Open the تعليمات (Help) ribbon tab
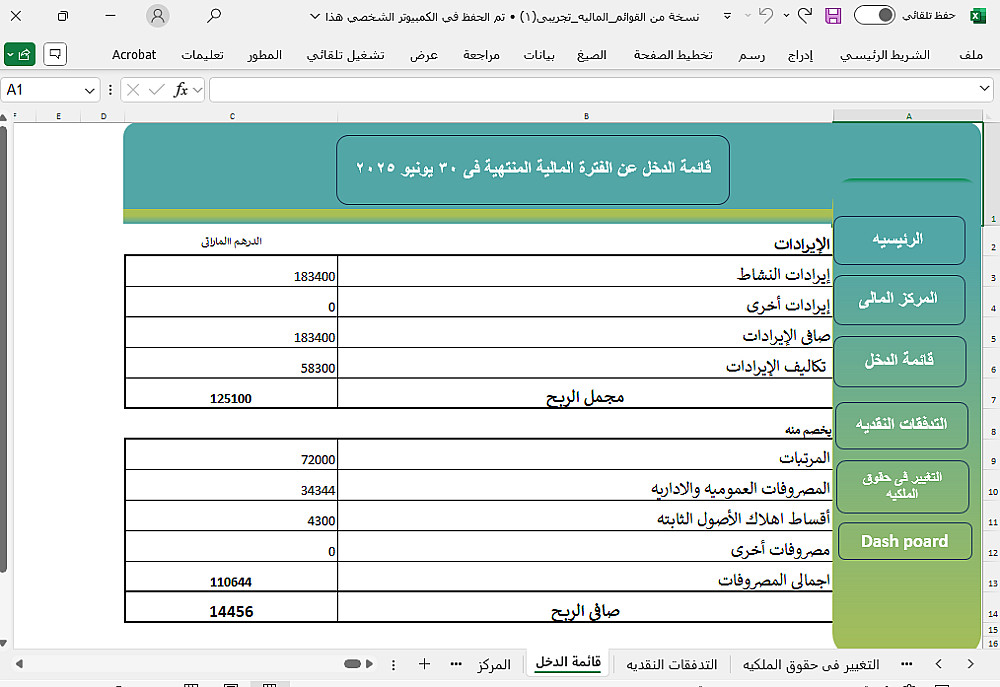 point(202,55)
